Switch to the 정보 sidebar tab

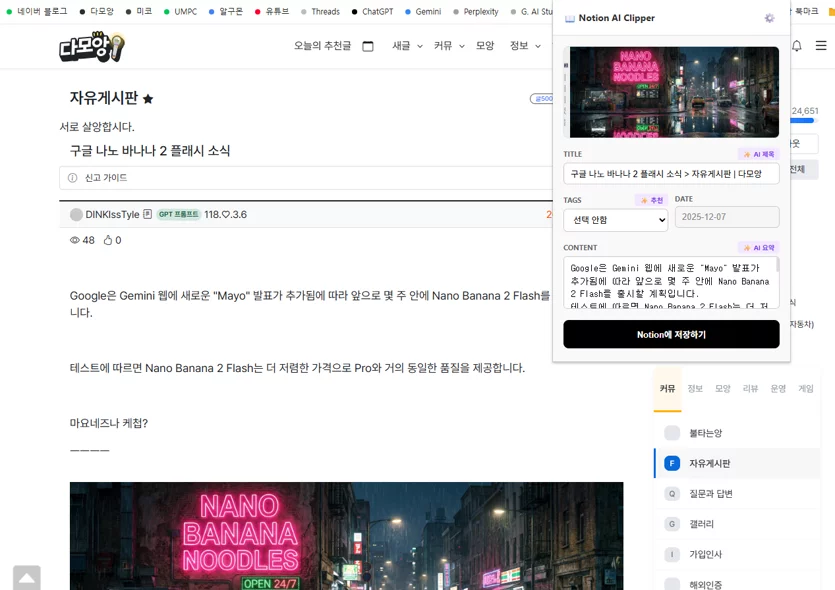point(695,389)
